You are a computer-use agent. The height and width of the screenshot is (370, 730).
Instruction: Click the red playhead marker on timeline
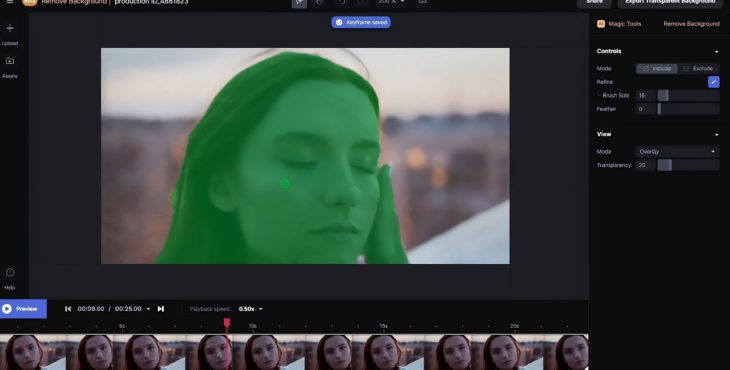pyautogui.click(x=227, y=323)
